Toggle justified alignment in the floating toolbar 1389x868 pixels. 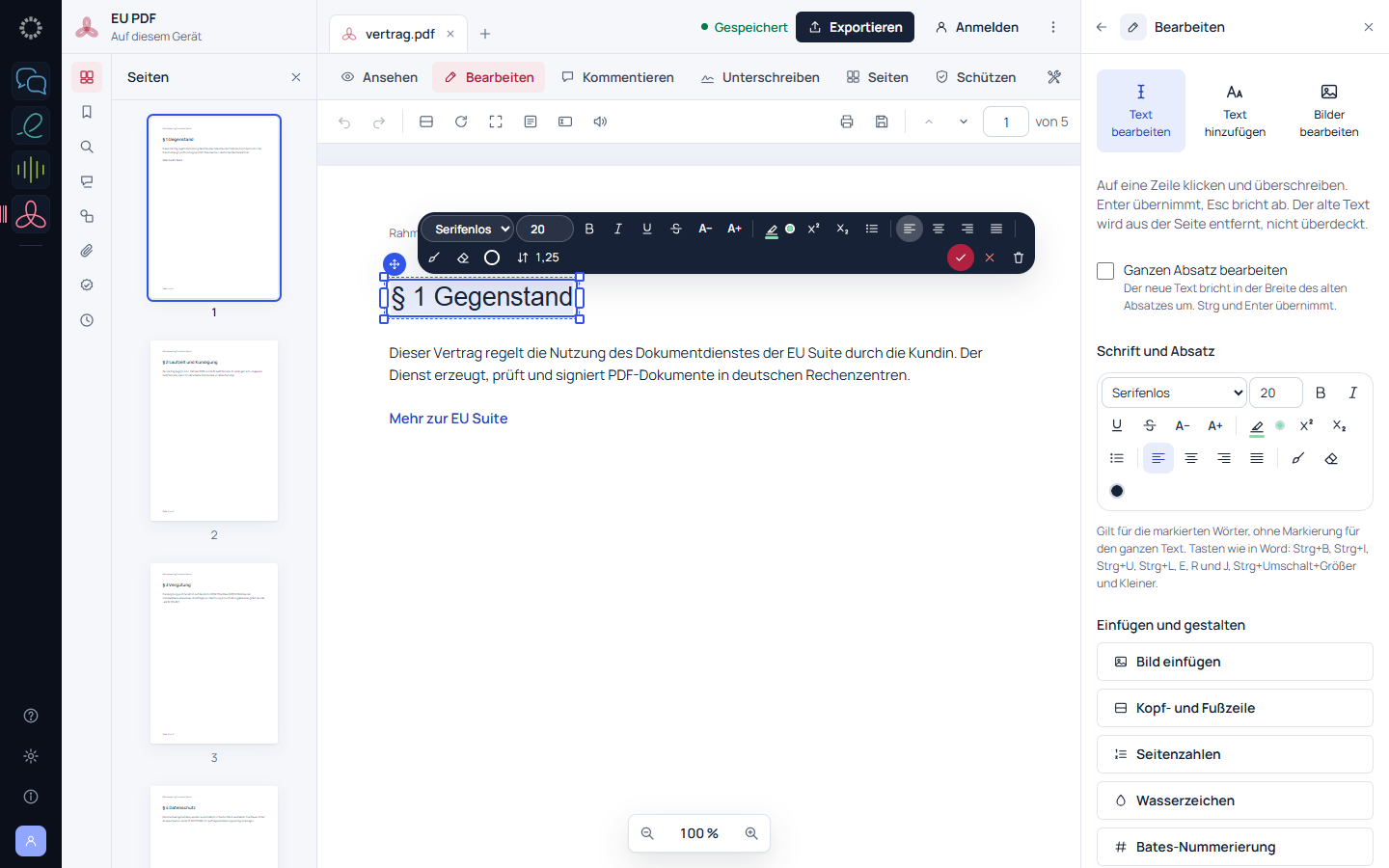996,229
